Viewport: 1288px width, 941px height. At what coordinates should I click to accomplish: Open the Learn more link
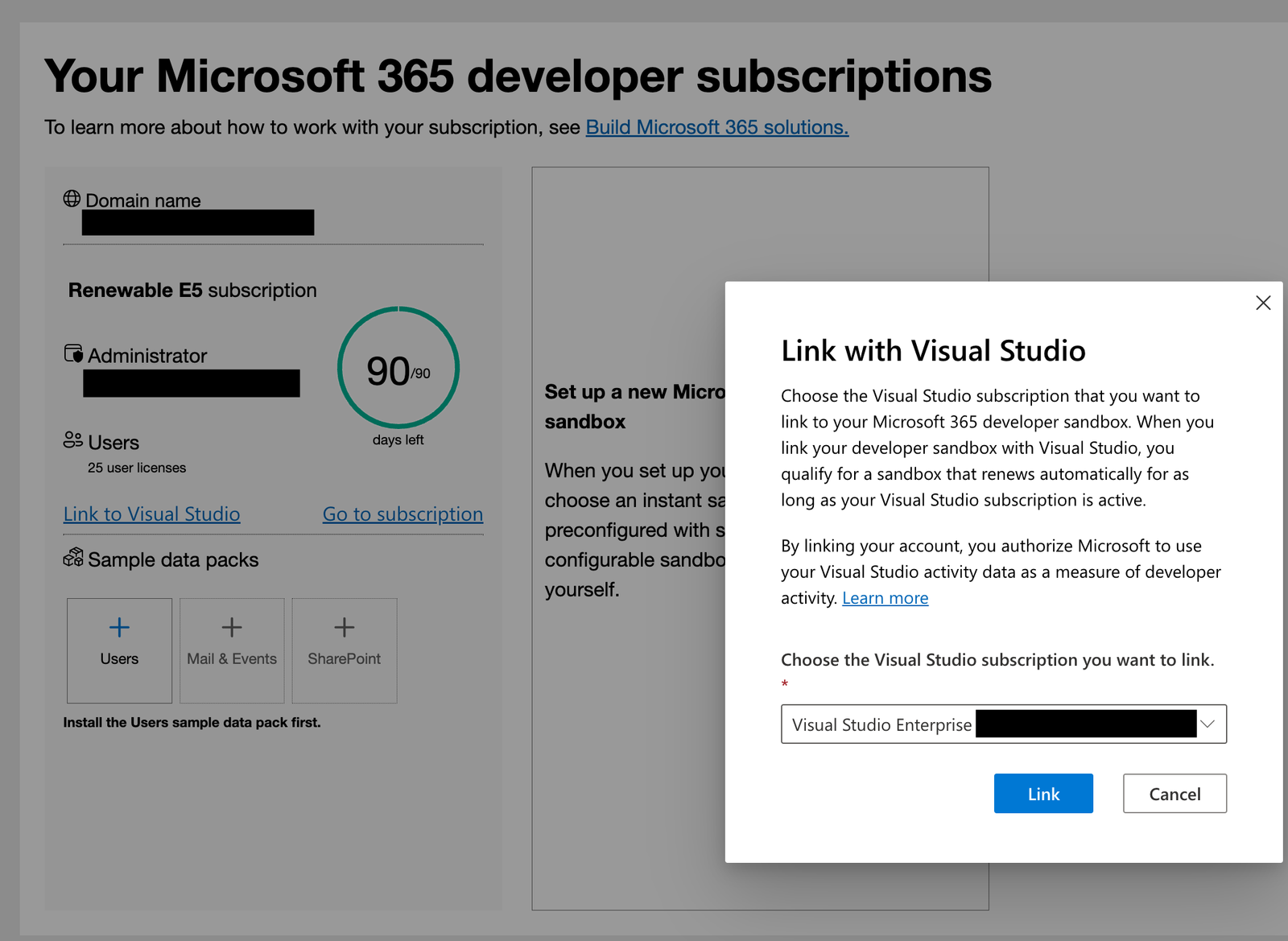885,597
